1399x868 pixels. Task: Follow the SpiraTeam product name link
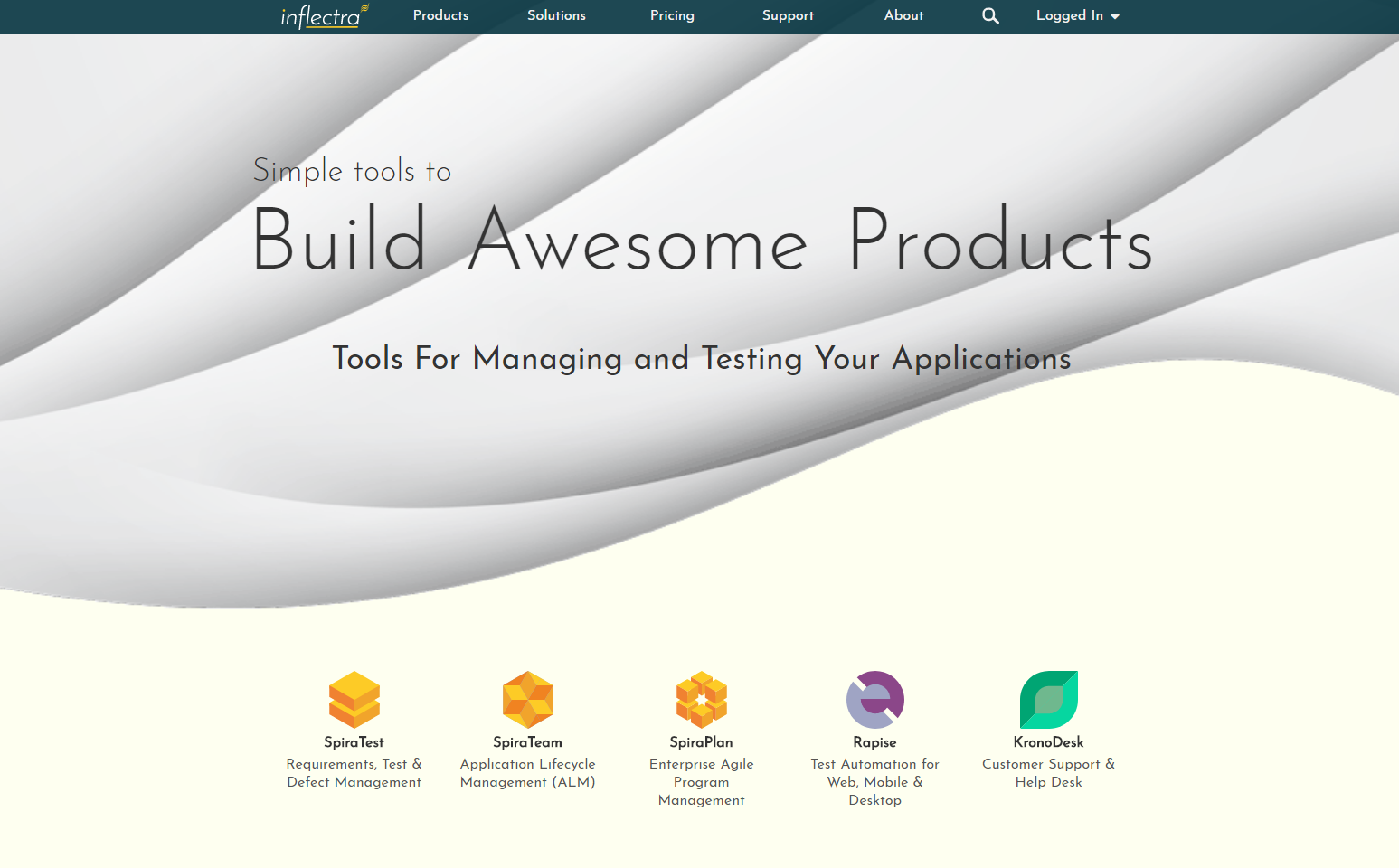point(527,742)
